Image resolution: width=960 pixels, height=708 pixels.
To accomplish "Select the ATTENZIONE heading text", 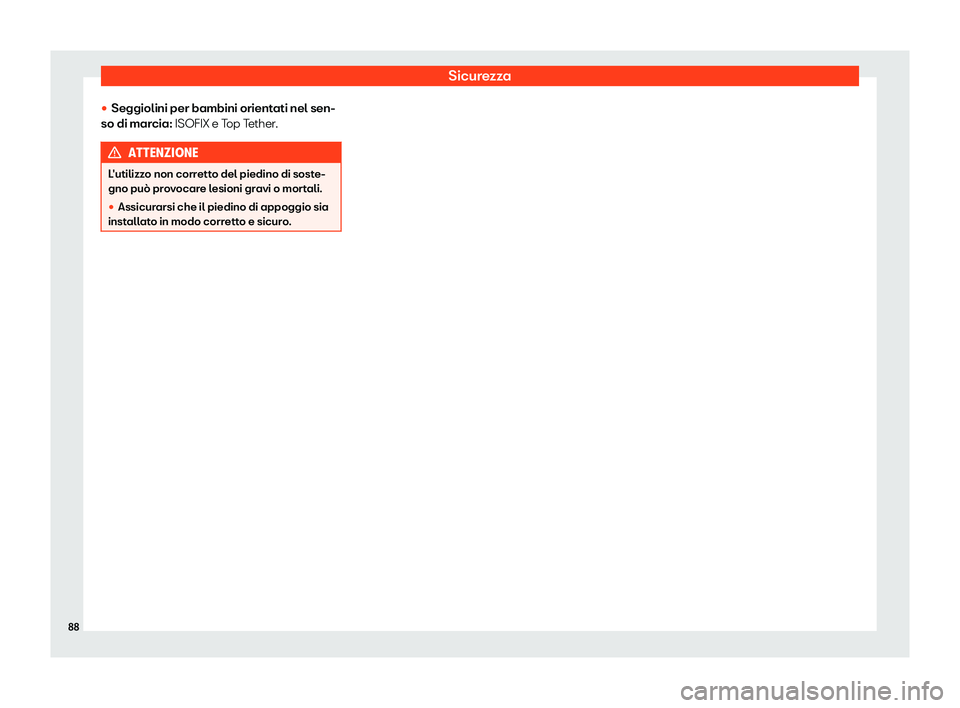I will click(x=163, y=153).
